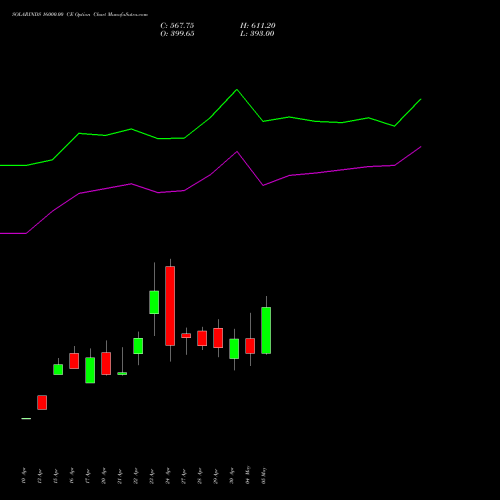Select the close value C: 567.75
This screenshot has height=500, width=500.
click(177, 26)
